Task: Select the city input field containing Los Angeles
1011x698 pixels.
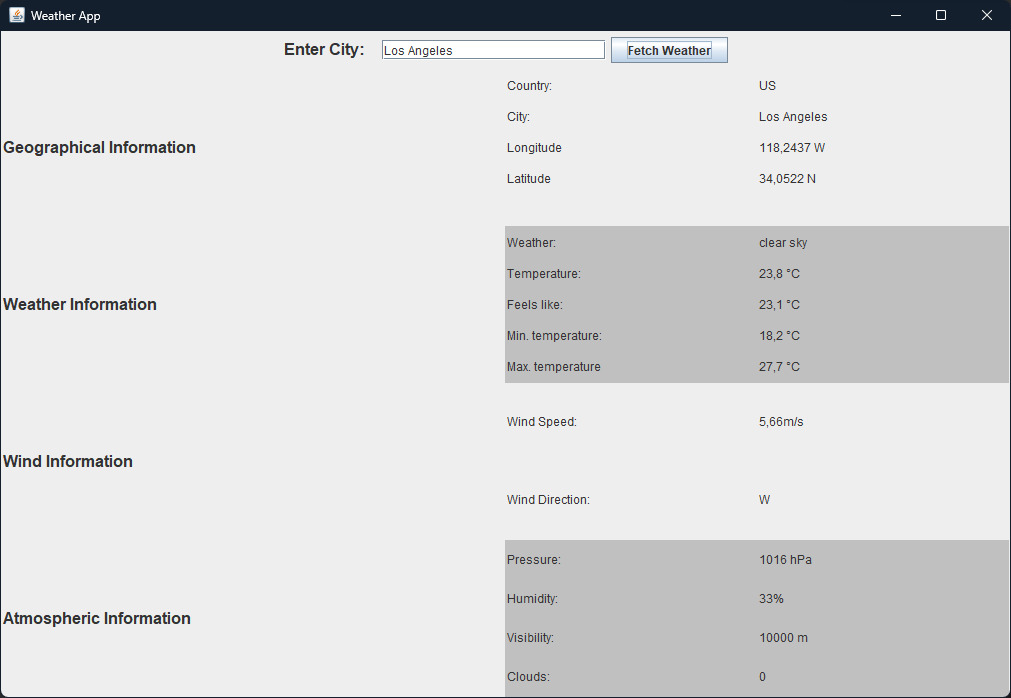Action: pos(492,49)
